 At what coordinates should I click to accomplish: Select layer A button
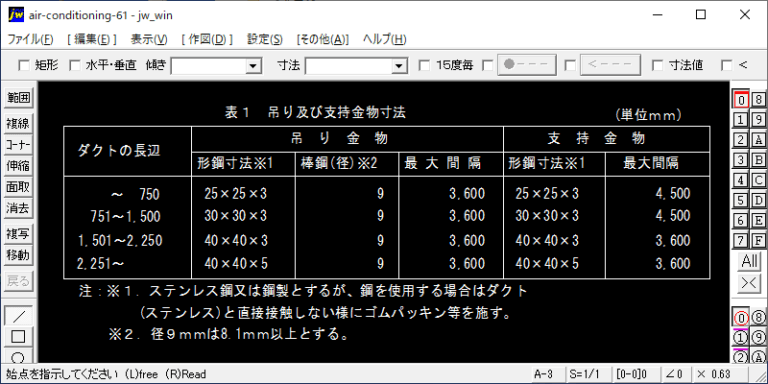click(758, 140)
